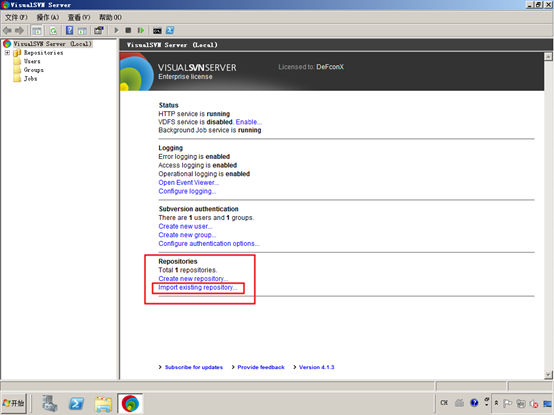The image size is (554, 415).
Task: Click the Forward arrow toolbar icon
Action: tap(19, 30)
